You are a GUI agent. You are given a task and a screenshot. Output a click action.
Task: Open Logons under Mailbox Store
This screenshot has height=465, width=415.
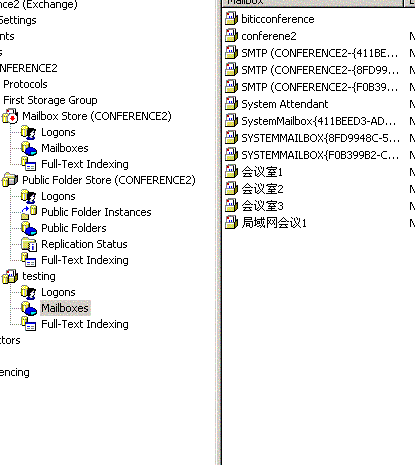point(58,132)
